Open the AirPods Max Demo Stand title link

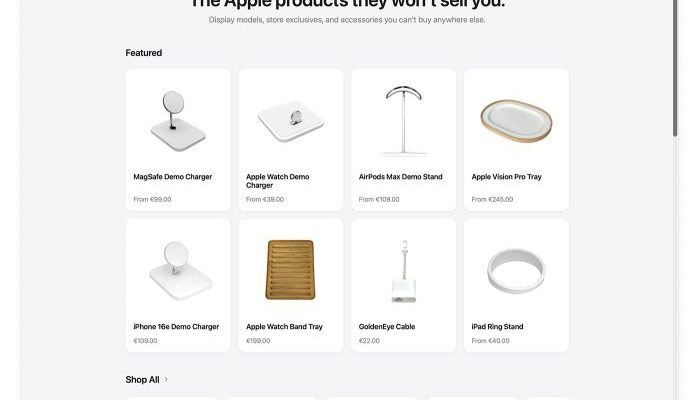(x=400, y=177)
